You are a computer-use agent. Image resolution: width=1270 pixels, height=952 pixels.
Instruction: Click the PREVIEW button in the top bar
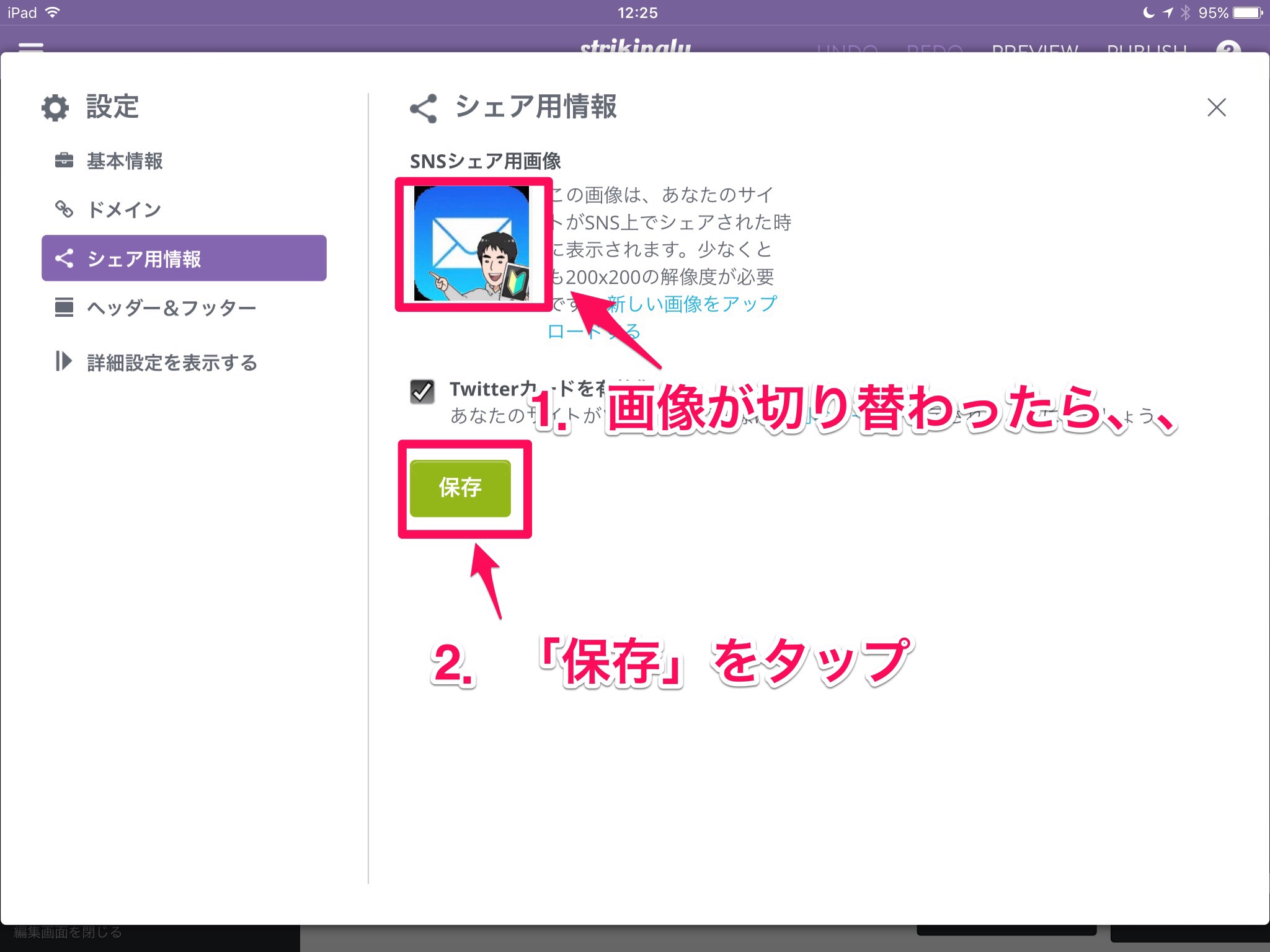click(1034, 48)
